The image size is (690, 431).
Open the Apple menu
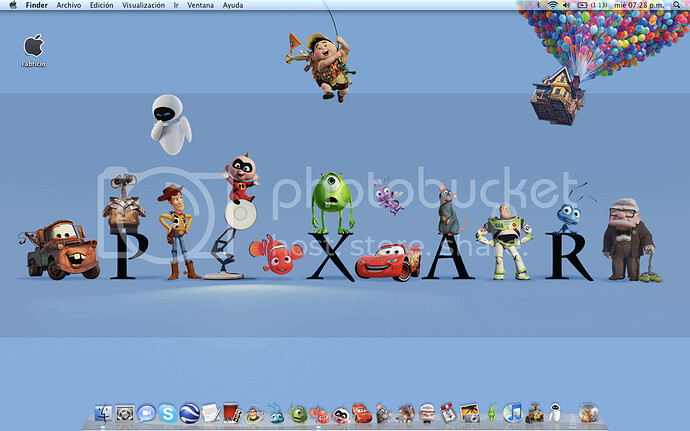click(x=12, y=5)
